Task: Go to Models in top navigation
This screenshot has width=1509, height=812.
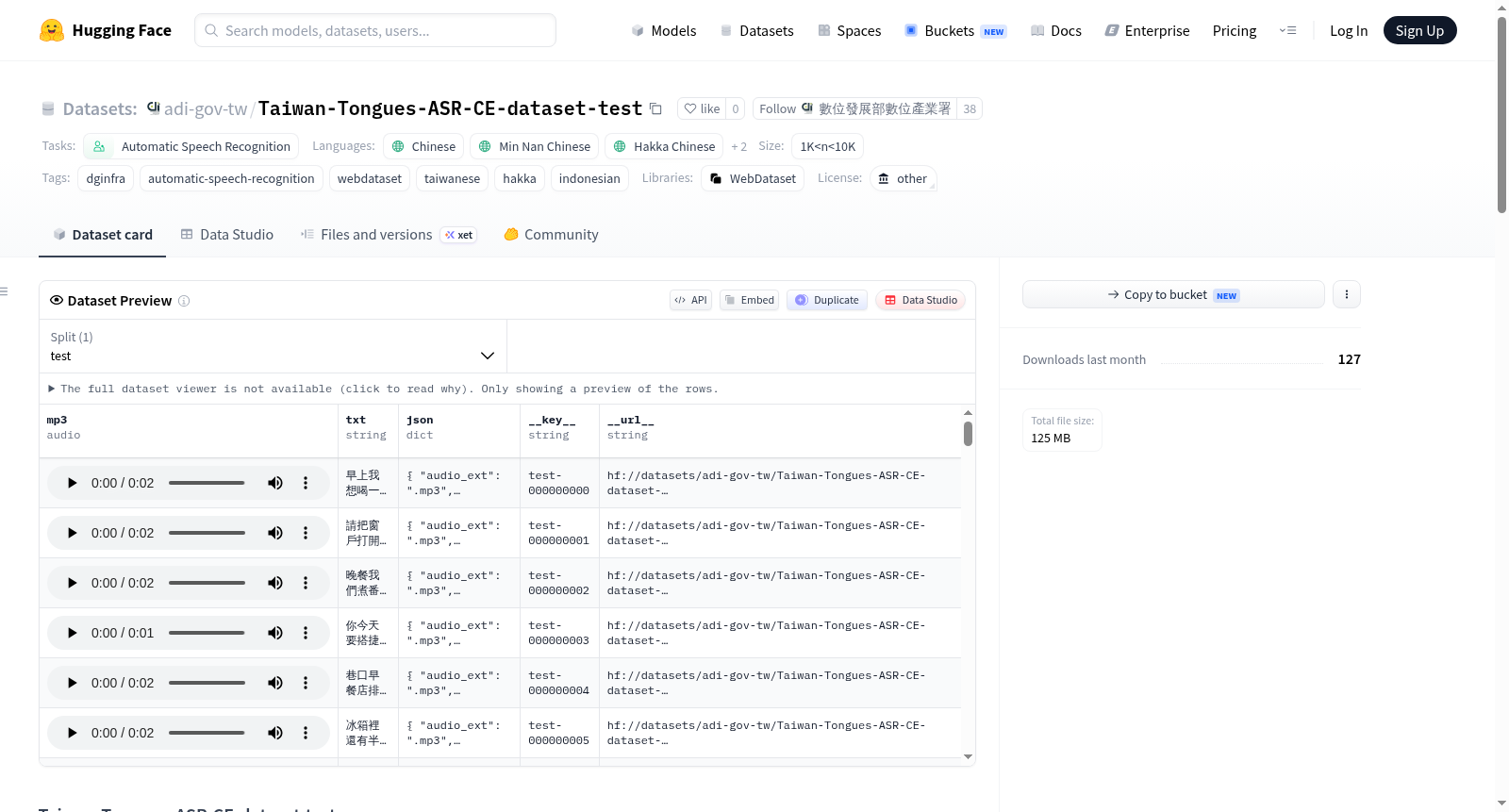Action: click(663, 30)
